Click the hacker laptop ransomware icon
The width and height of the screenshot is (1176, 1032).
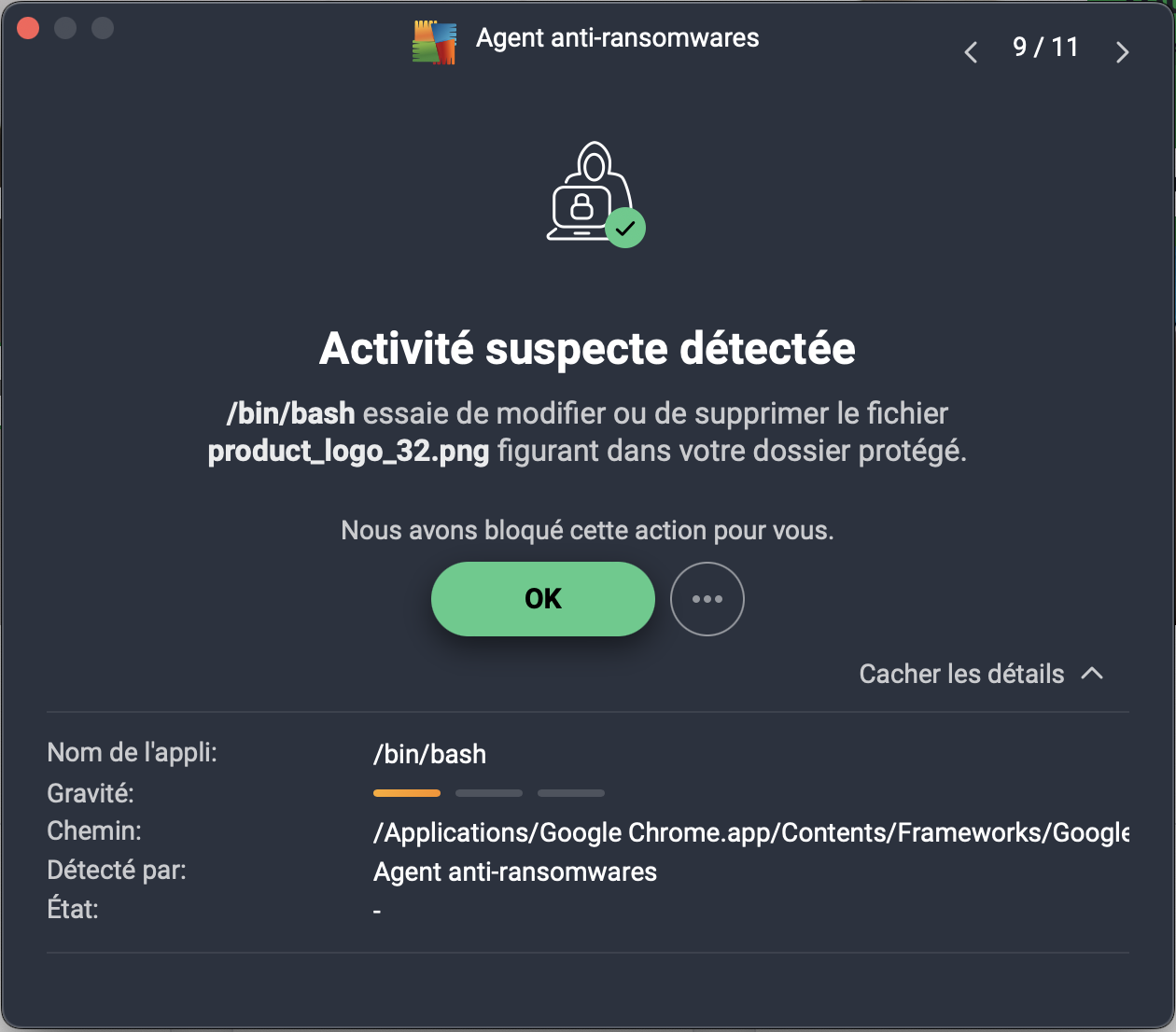tap(586, 191)
